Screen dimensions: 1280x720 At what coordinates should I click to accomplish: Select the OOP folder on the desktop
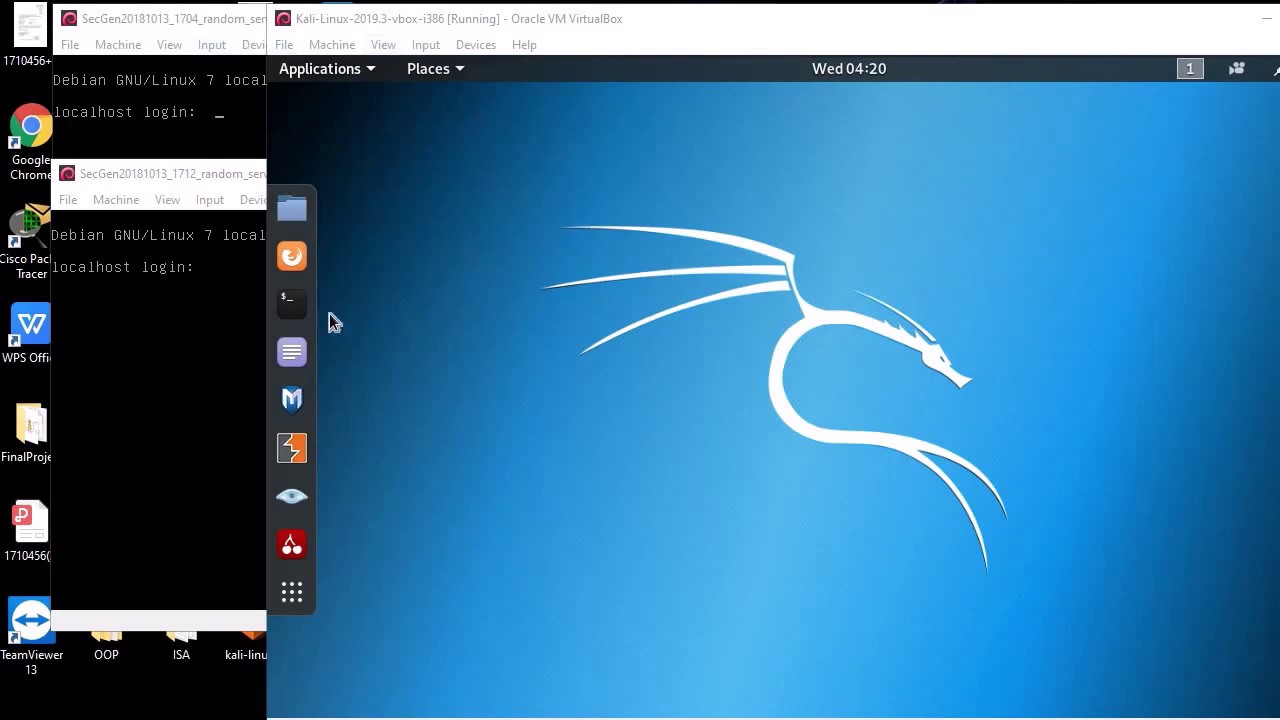coord(106,646)
